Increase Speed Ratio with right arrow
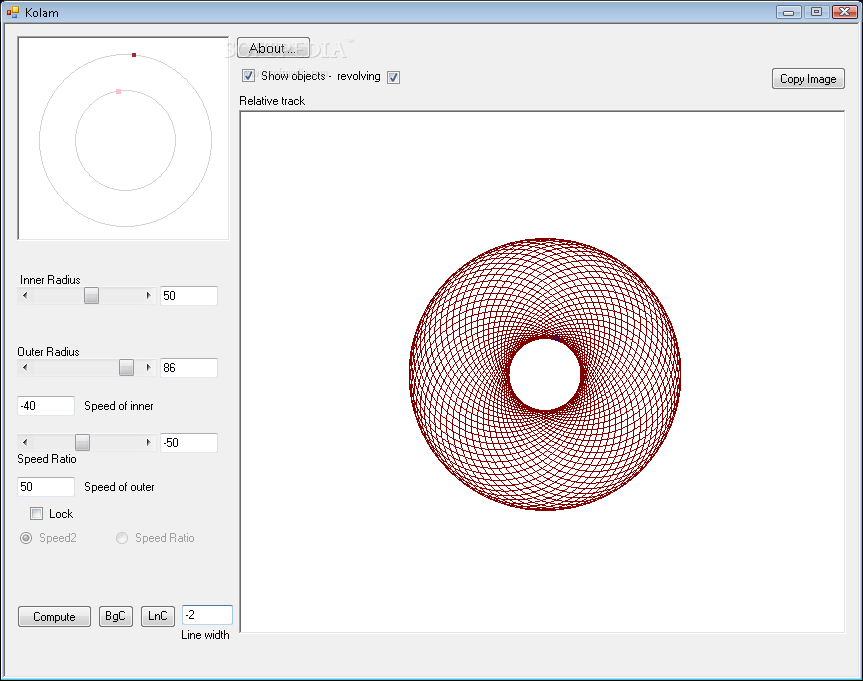Image resolution: width=863 pixels, height=681 pixels. [x=148, y=442]
